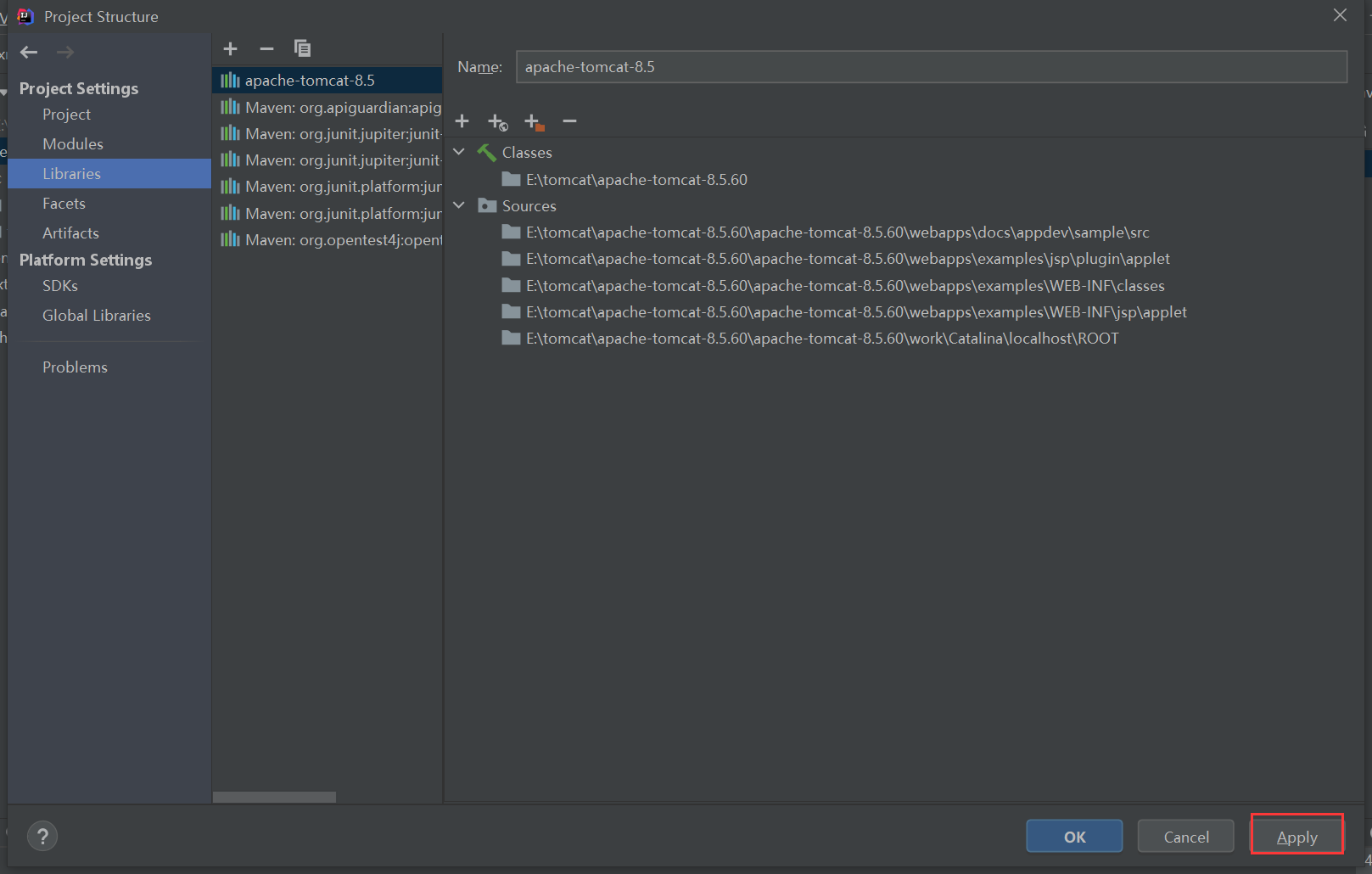Add a new project library
Viewport: 1372px width, 874px height.
tap(230, 48)
